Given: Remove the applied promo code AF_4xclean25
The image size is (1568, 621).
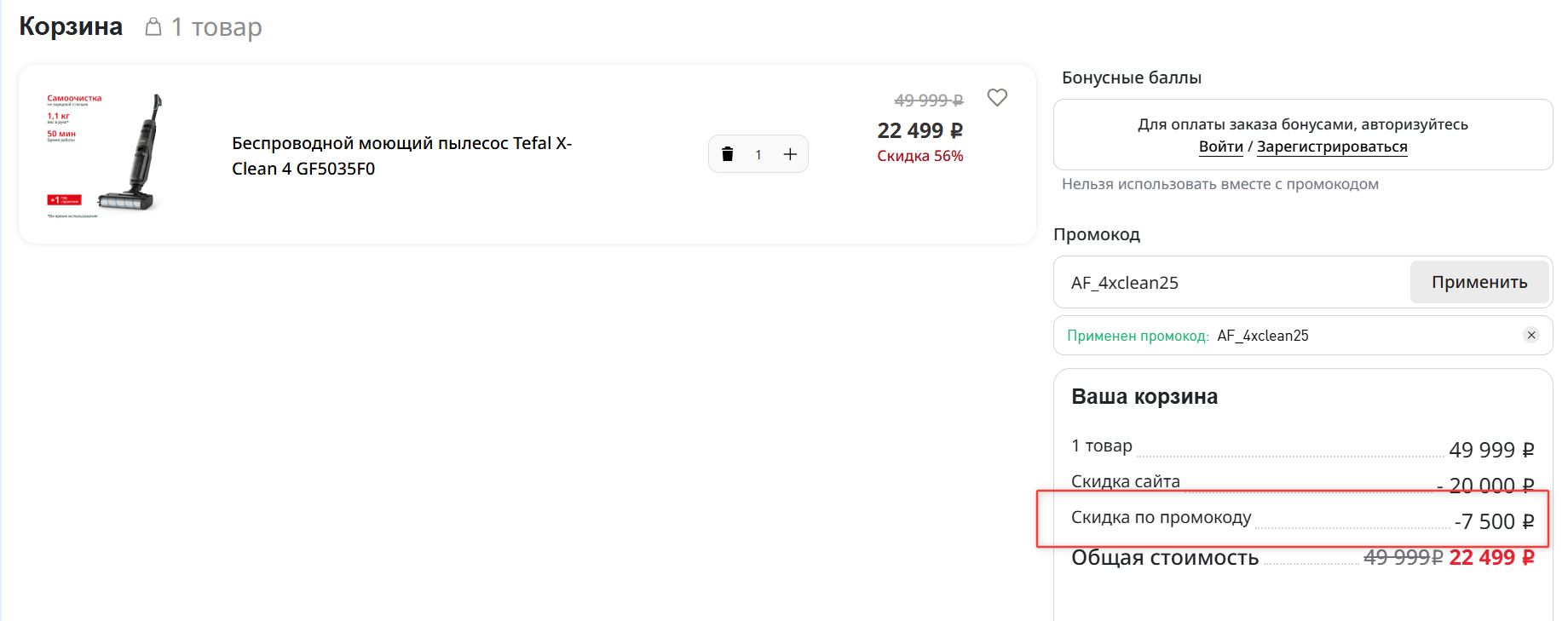Looking at the screenshot, I should tap(1531, 335).
